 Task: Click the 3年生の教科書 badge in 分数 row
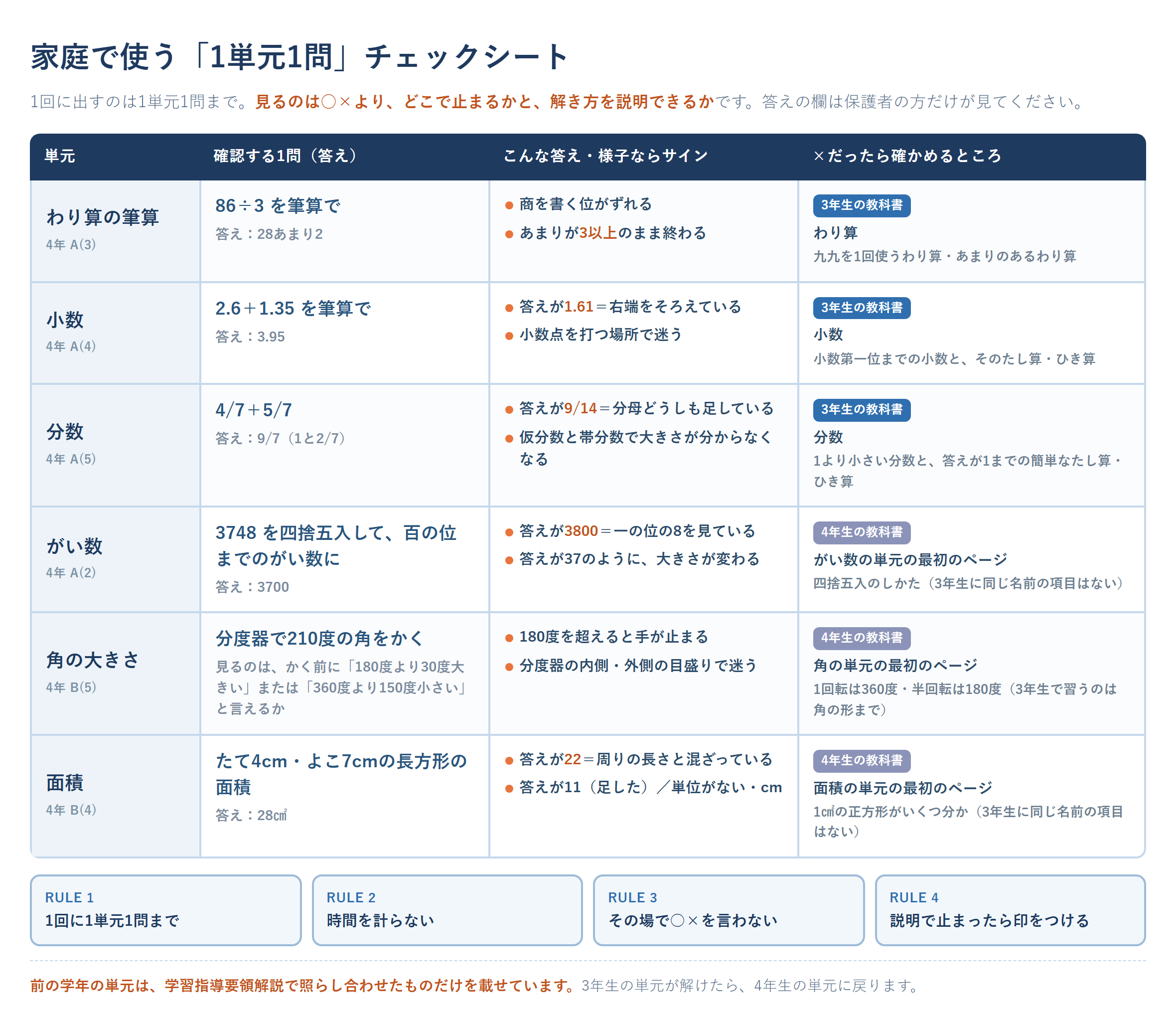[x=861, y=410]
